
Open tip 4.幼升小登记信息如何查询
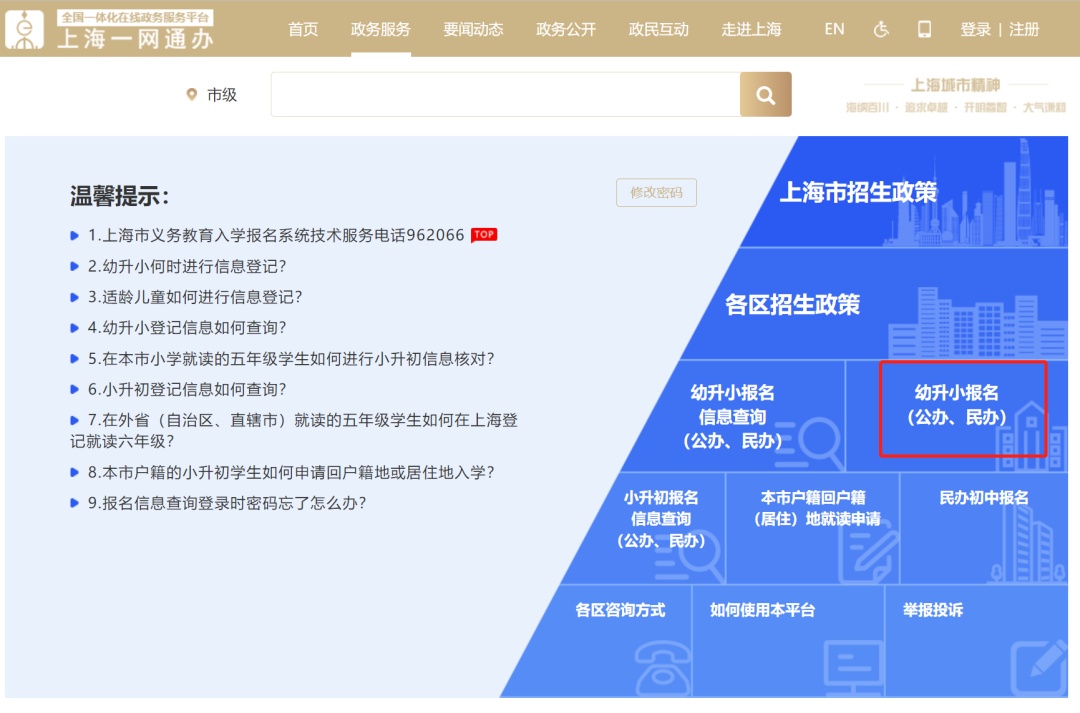pos(187,327)
